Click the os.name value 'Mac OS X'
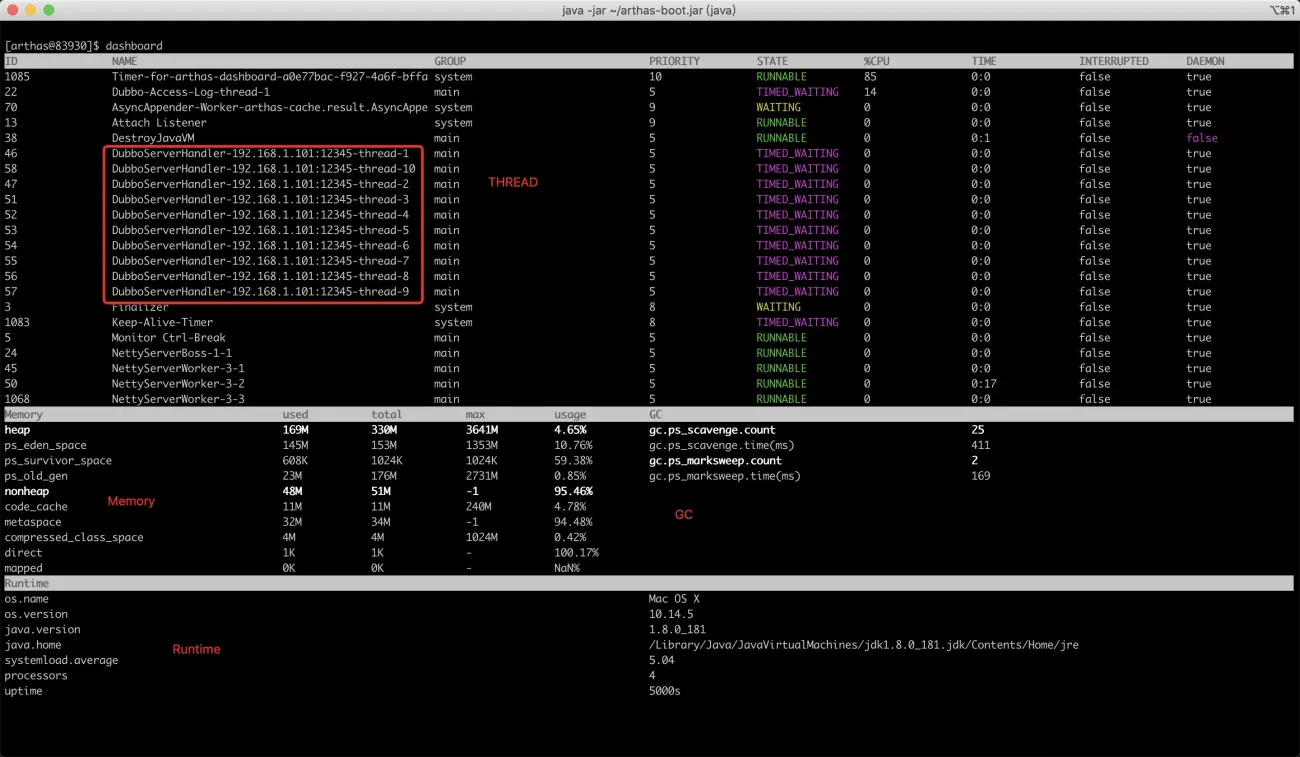Screen dimensions: 1300x757 click(x=674, y=599)
